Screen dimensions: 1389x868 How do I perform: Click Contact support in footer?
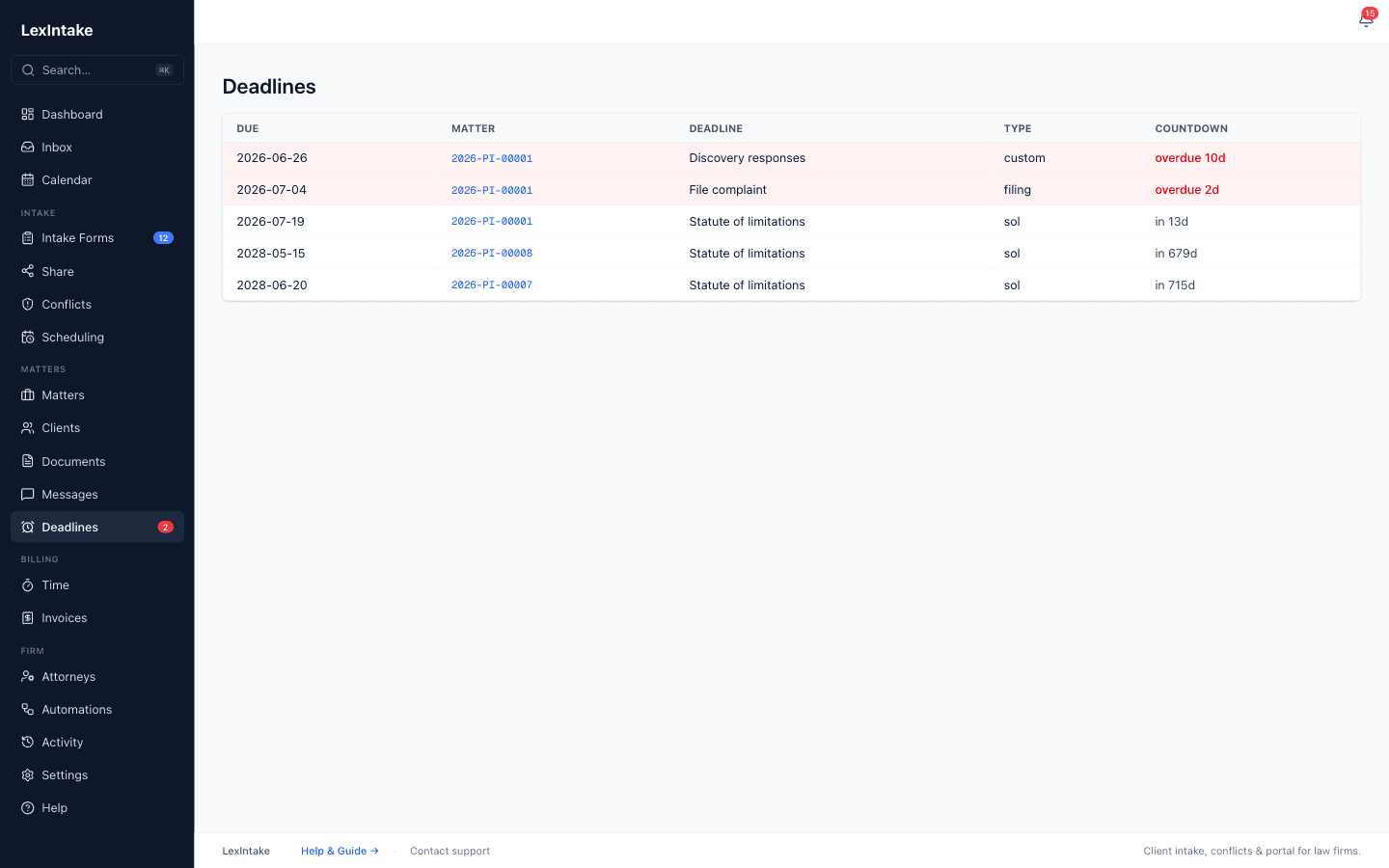click(x=449, y=851)
